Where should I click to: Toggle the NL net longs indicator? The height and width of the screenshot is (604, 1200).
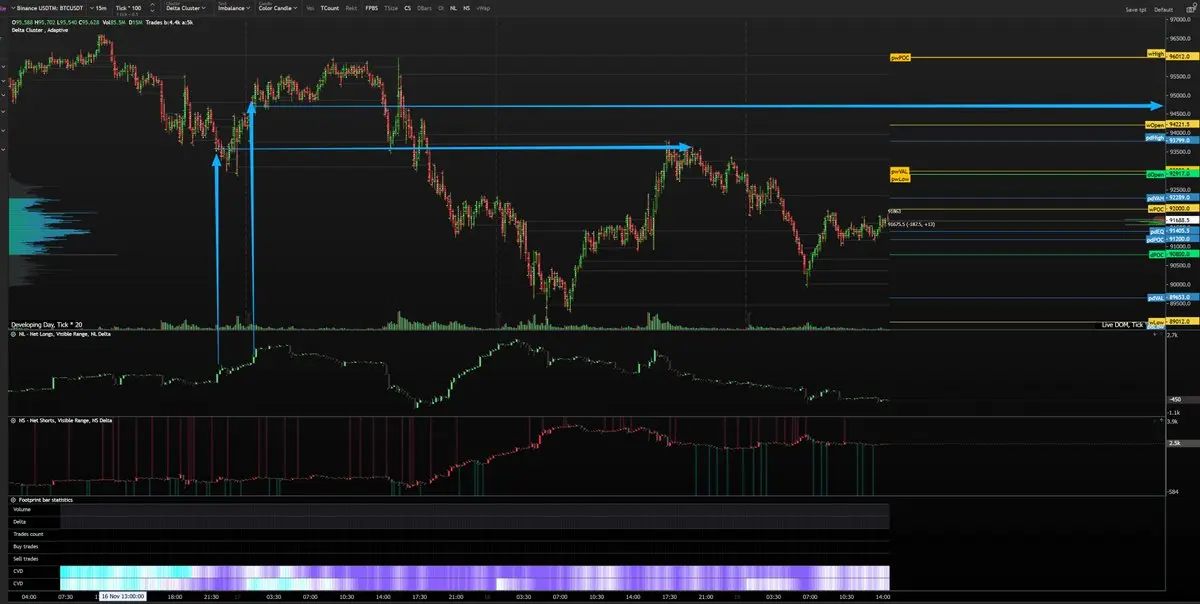coord(454,8)
